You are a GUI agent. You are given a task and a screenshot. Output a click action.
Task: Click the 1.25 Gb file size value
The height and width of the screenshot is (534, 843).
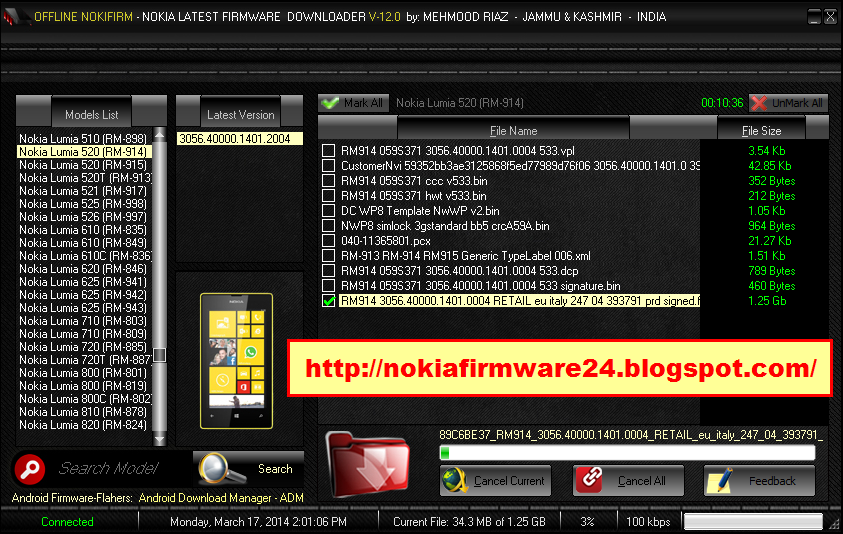pyautogui.click(x=767, y=301)
